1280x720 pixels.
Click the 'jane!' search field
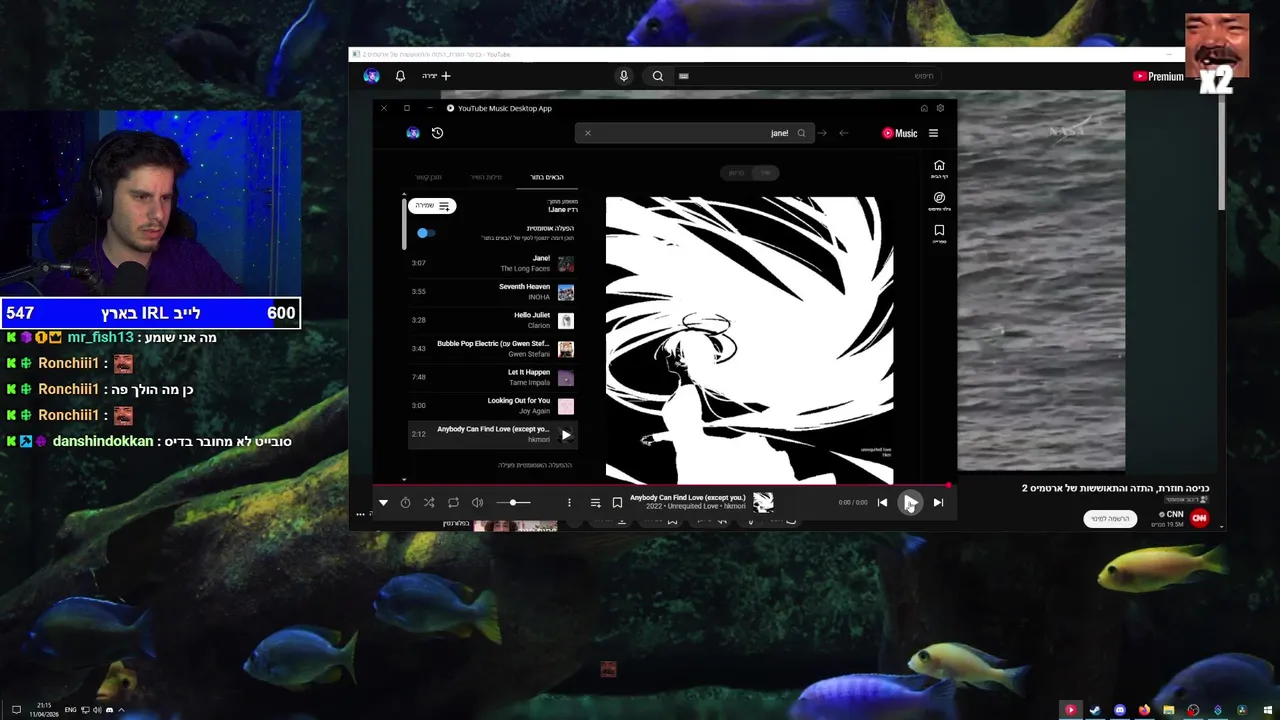tap(693, 133)
